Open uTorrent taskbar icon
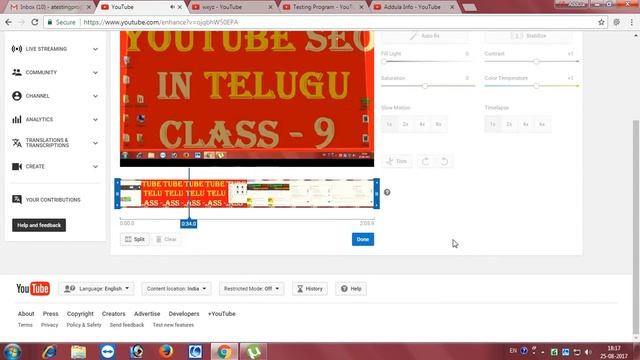Viewport: 640px width, 360px height. point(253,351)
